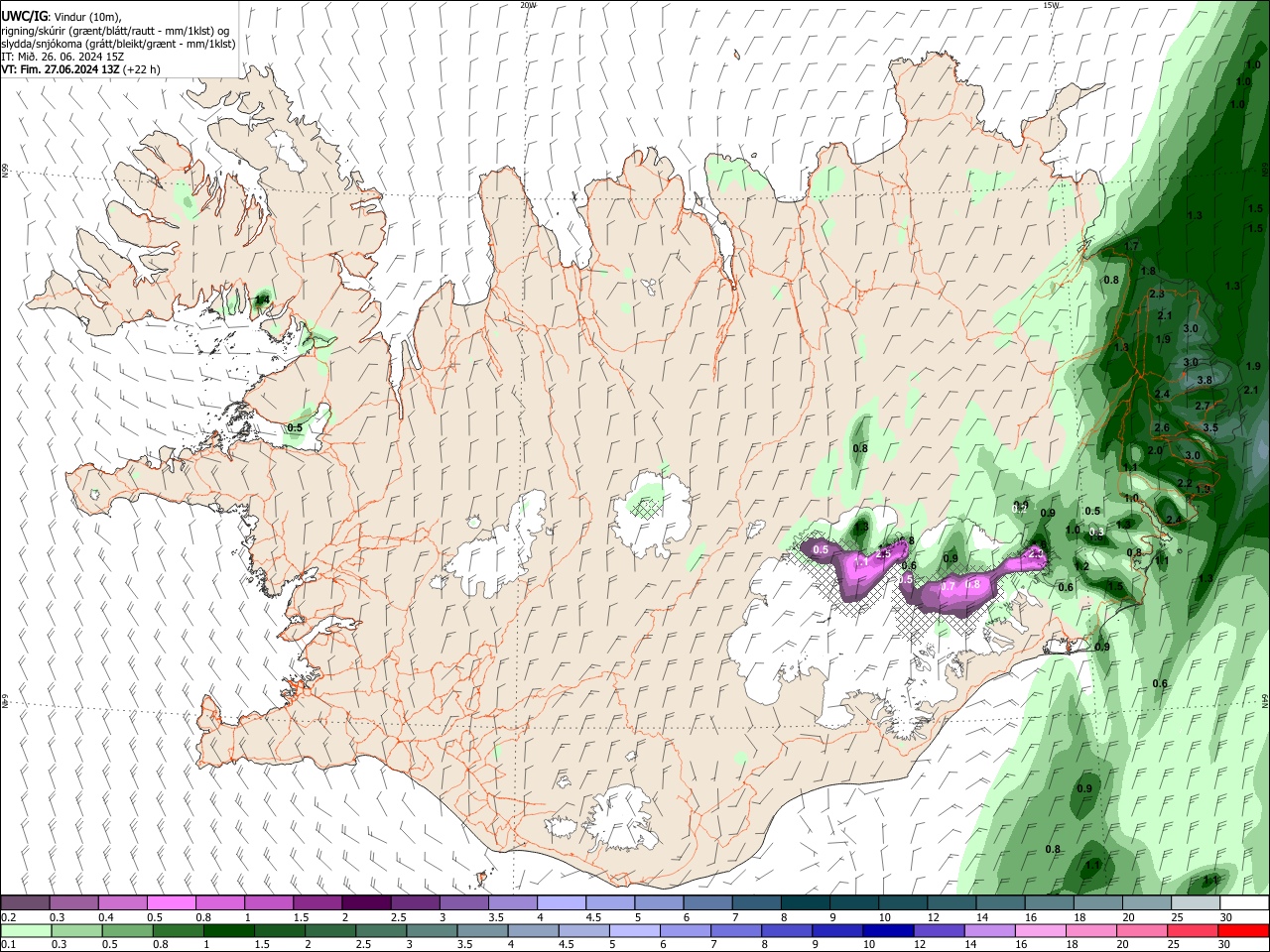
Task: Select the rain legend swatch between 0.5 and 0.8
Action: pos(127,931)
